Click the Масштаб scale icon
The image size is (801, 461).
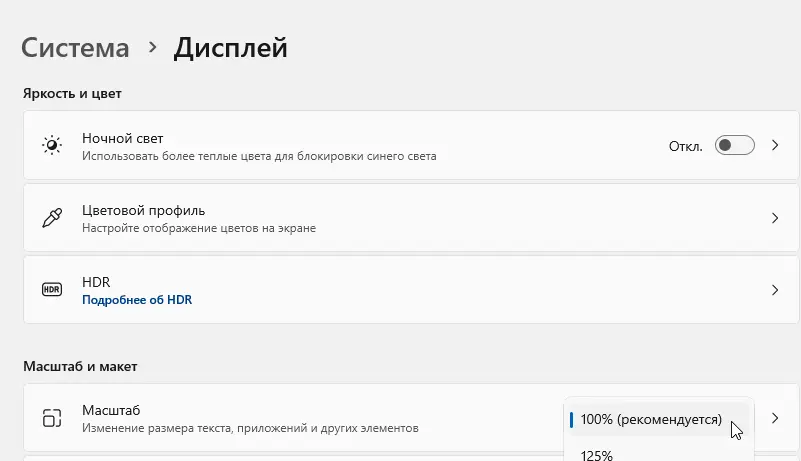point(52,418)
